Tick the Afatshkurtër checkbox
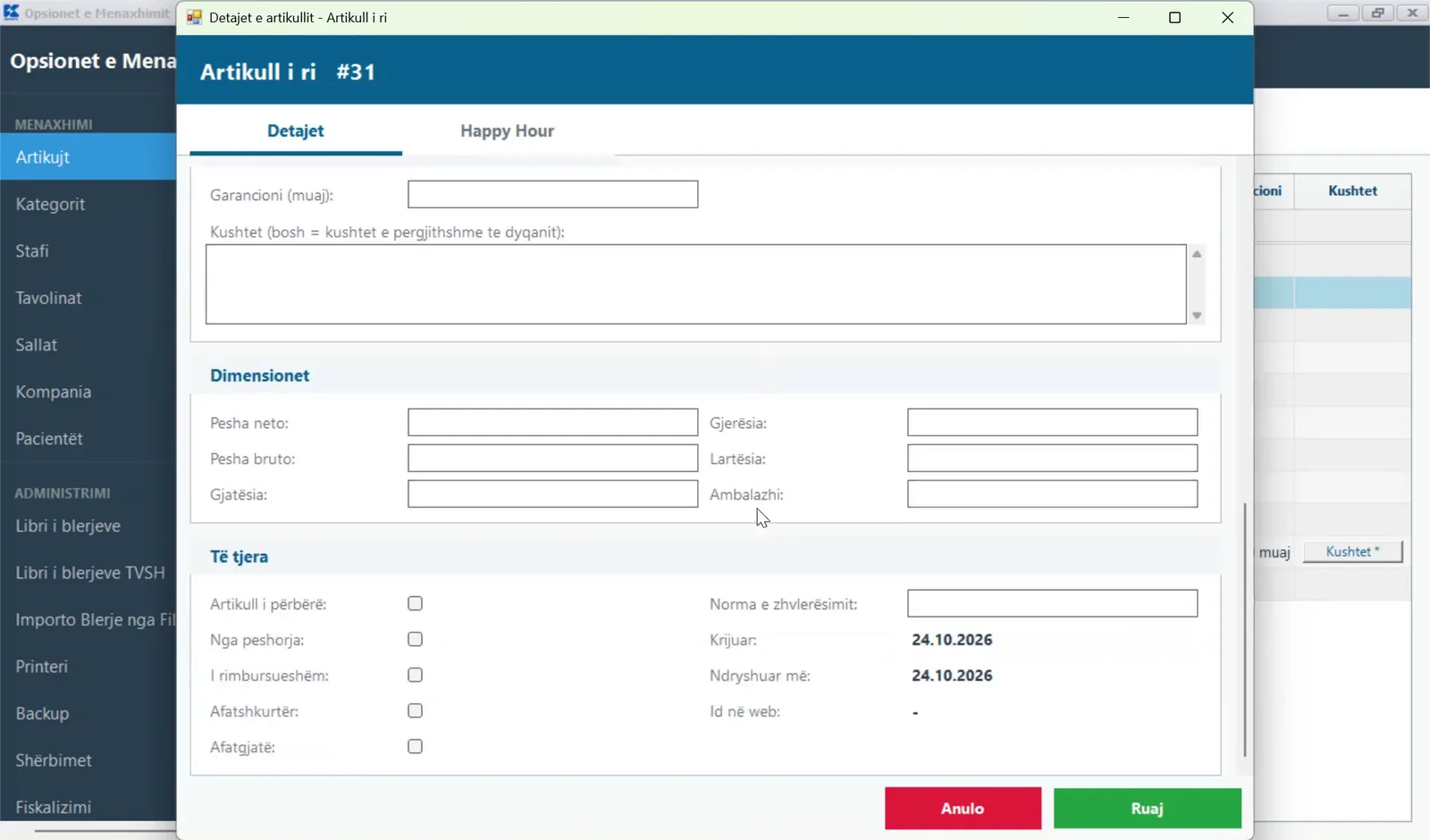This screenshot has height=840, width=1430. 415,710
